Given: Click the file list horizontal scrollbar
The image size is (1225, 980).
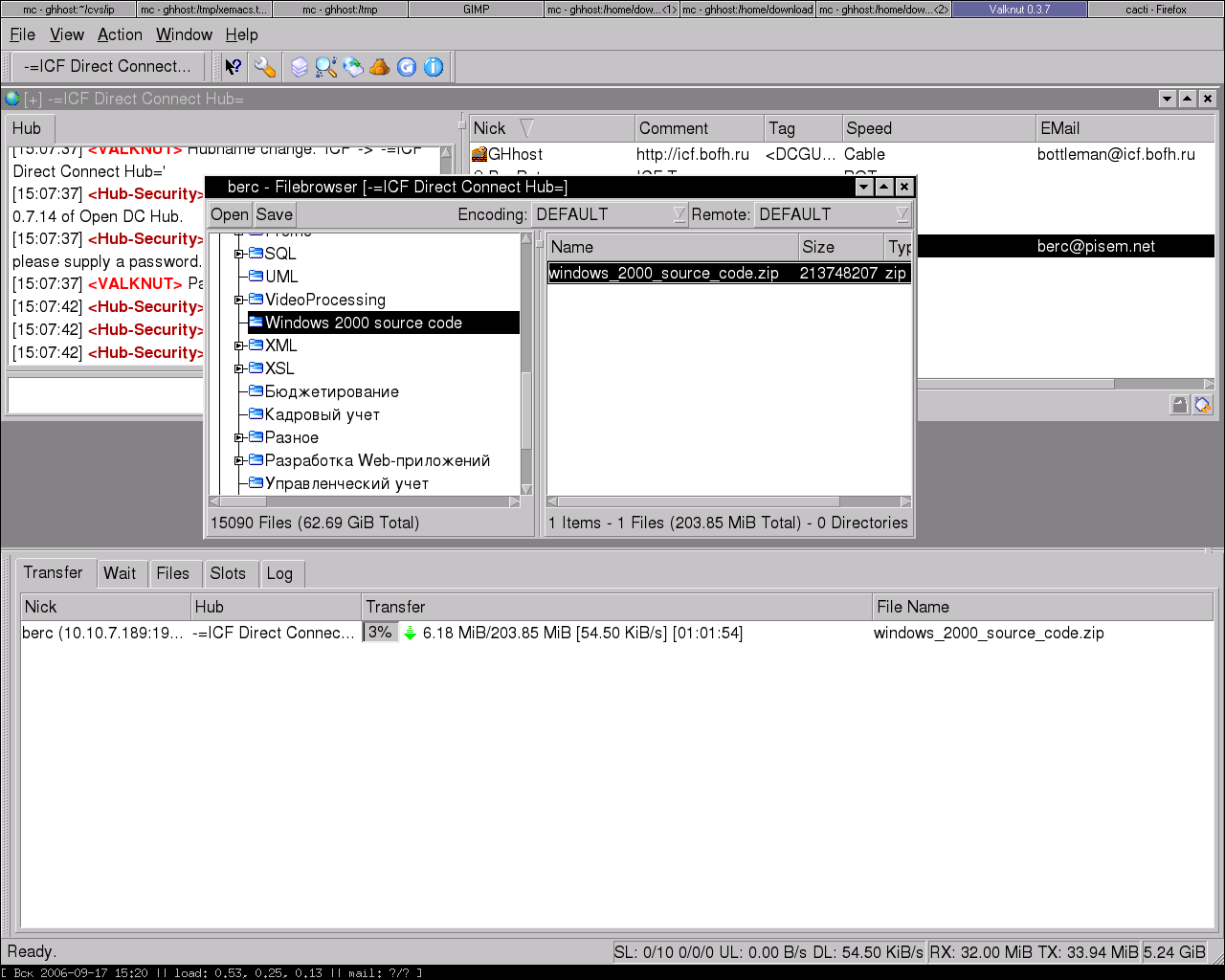Looking at the screenshot, I should (729, 501).
